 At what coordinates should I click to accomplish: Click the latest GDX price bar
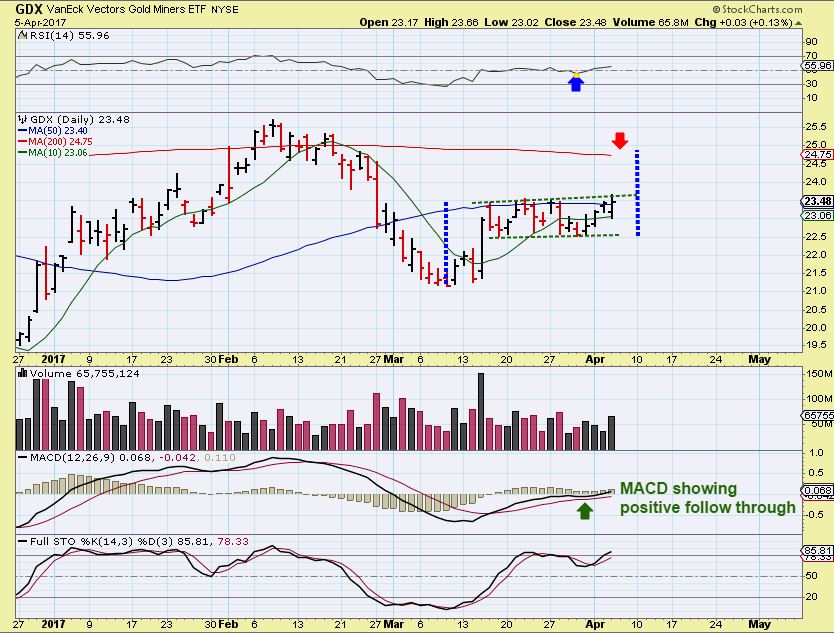coord(613,206)
